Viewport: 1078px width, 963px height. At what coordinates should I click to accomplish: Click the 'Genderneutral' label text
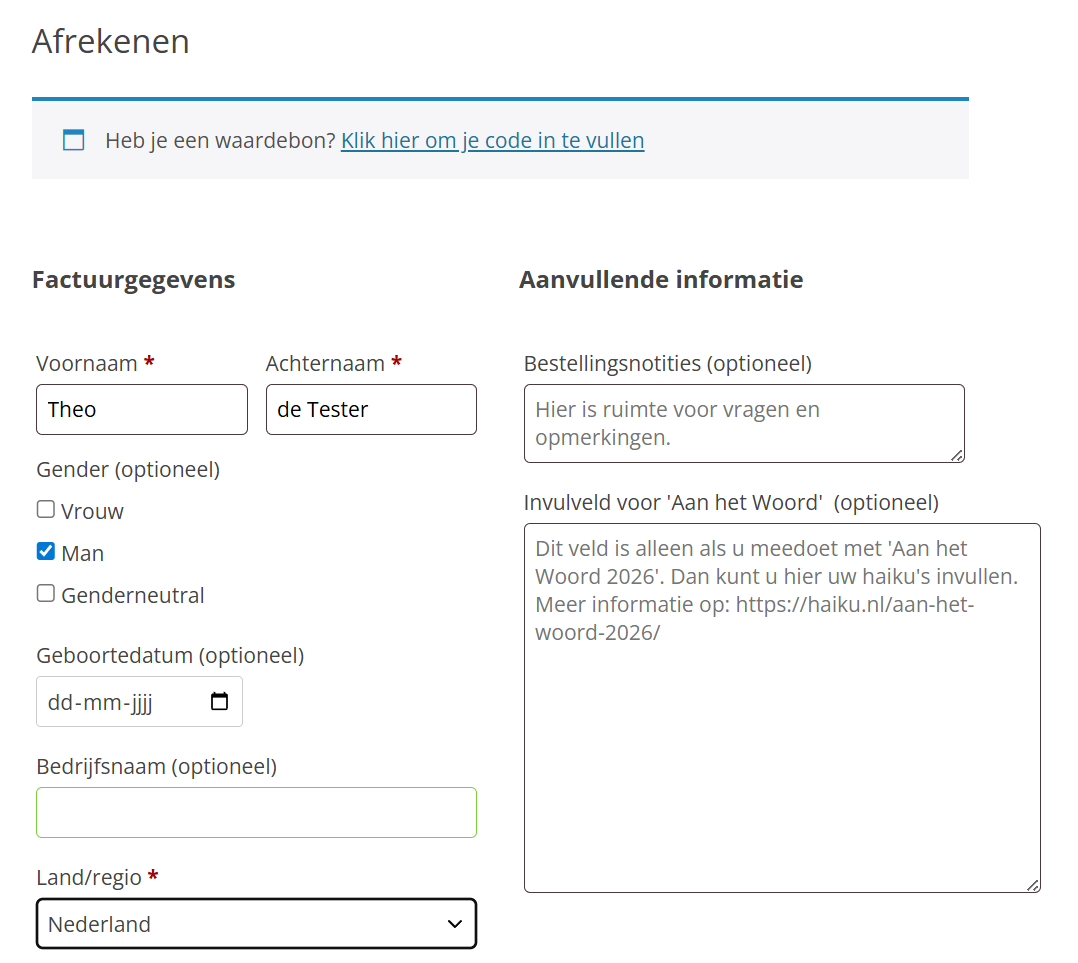(132, 595)
